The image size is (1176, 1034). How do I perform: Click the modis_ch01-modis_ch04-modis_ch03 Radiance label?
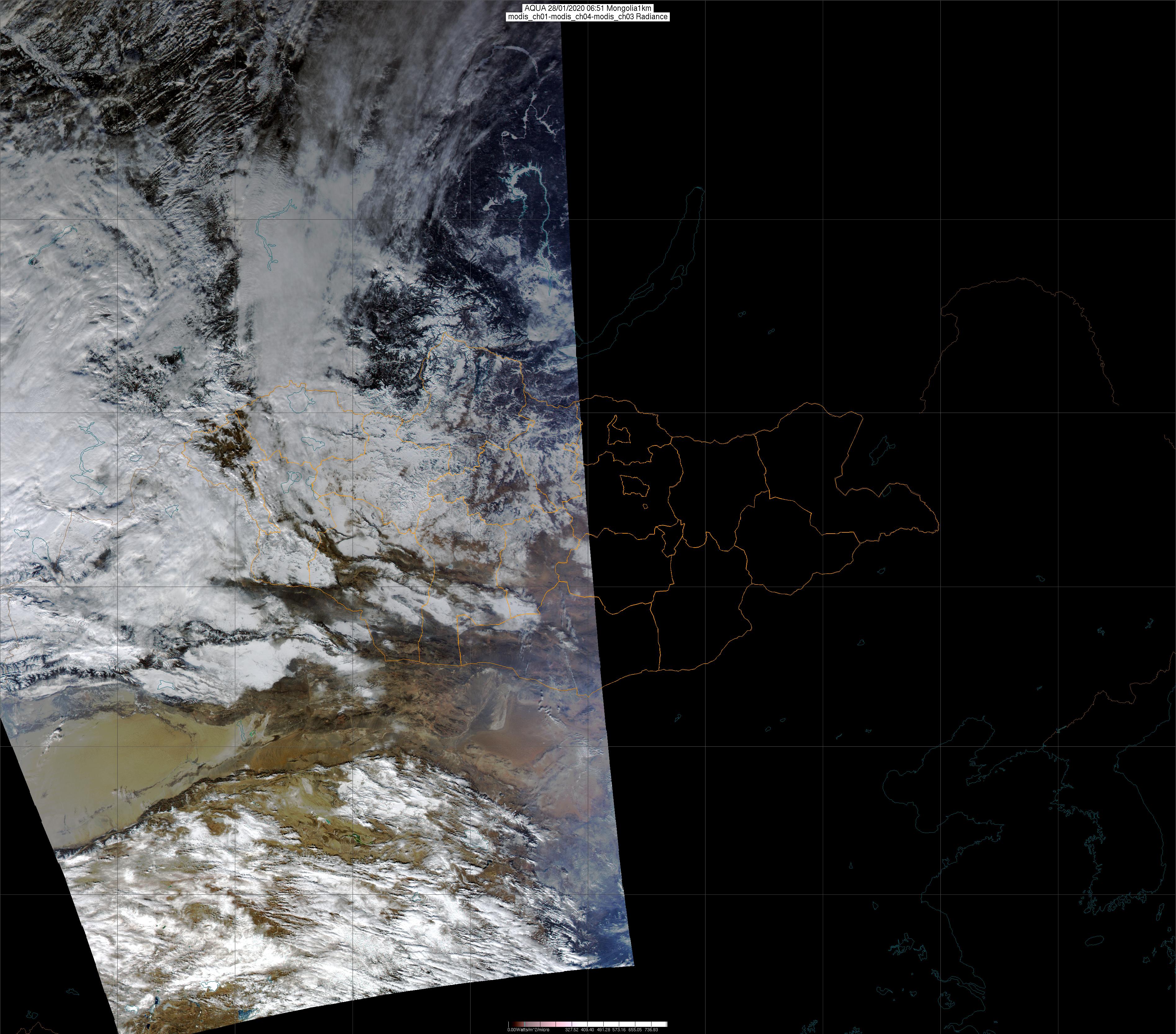[588, 17]
